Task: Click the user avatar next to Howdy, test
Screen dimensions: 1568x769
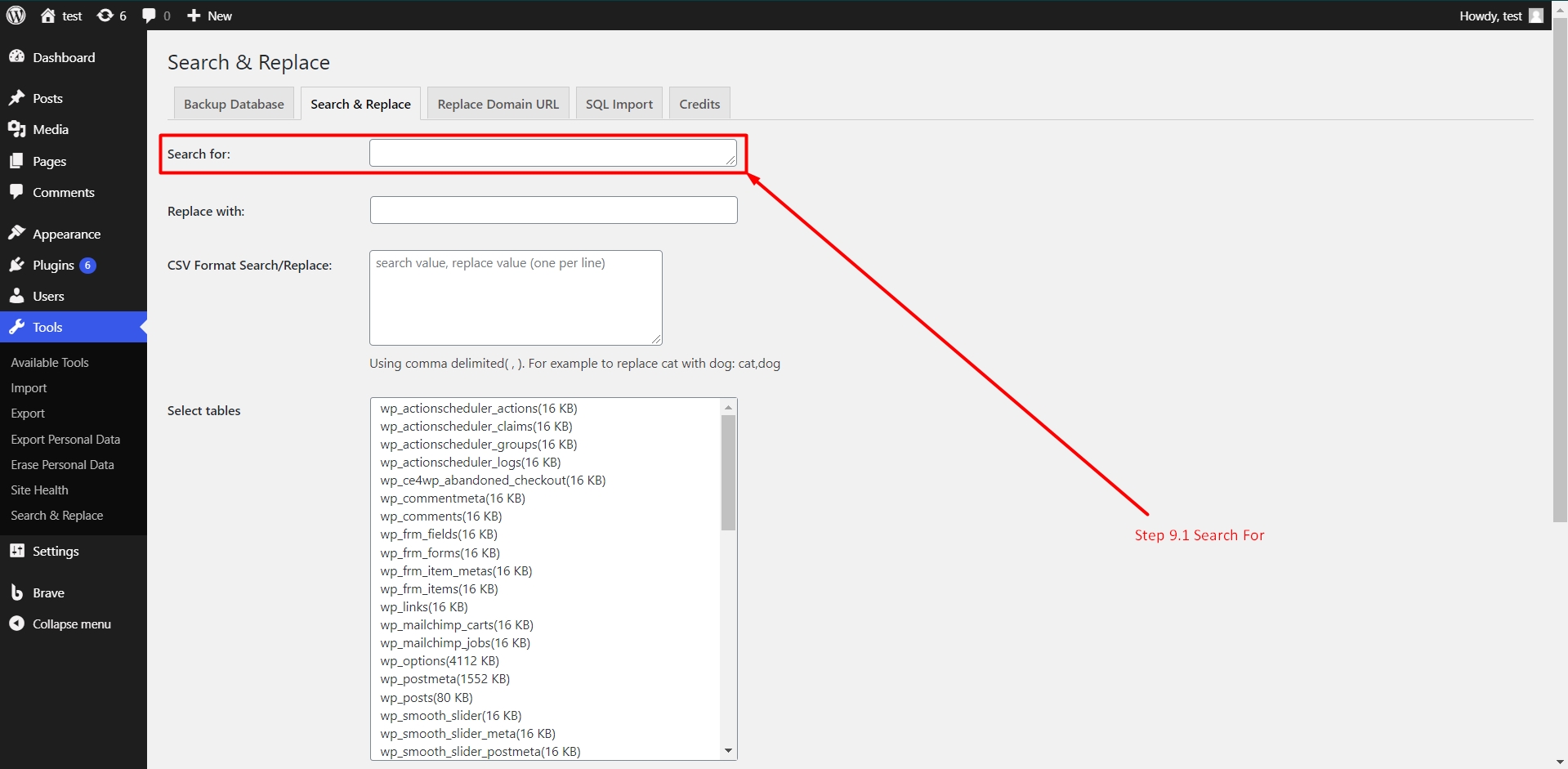Action: (1536, 16)
